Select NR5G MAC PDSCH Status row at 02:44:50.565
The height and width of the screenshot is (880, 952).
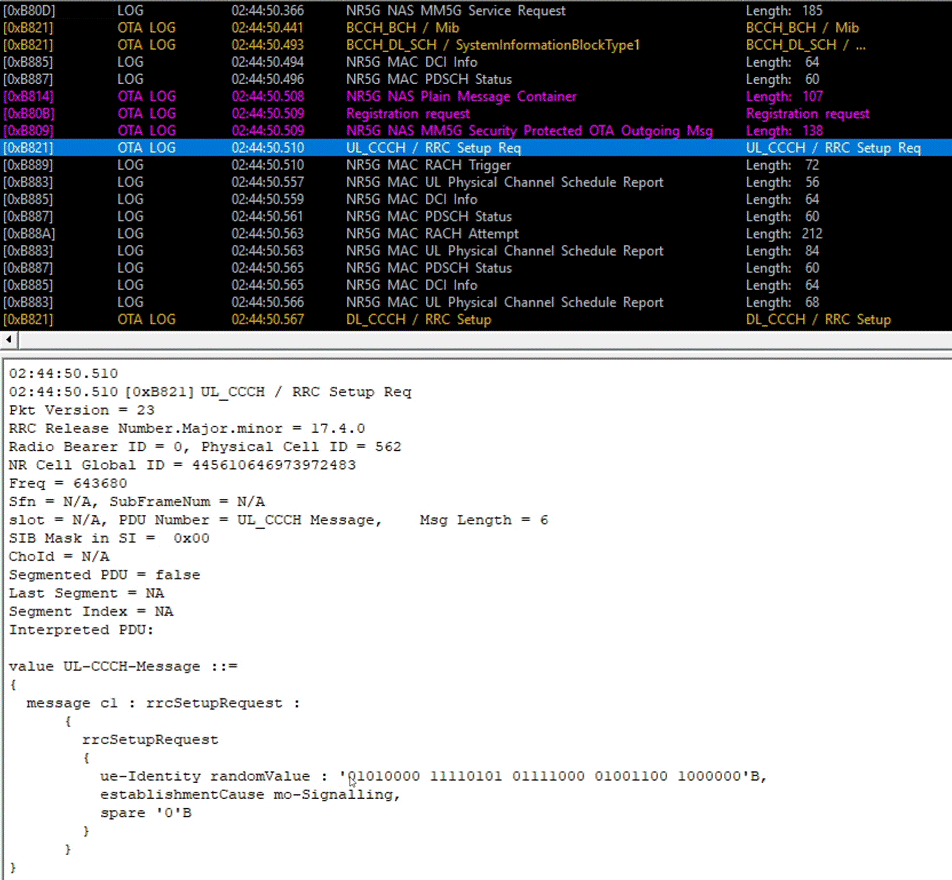pos(476,268)
